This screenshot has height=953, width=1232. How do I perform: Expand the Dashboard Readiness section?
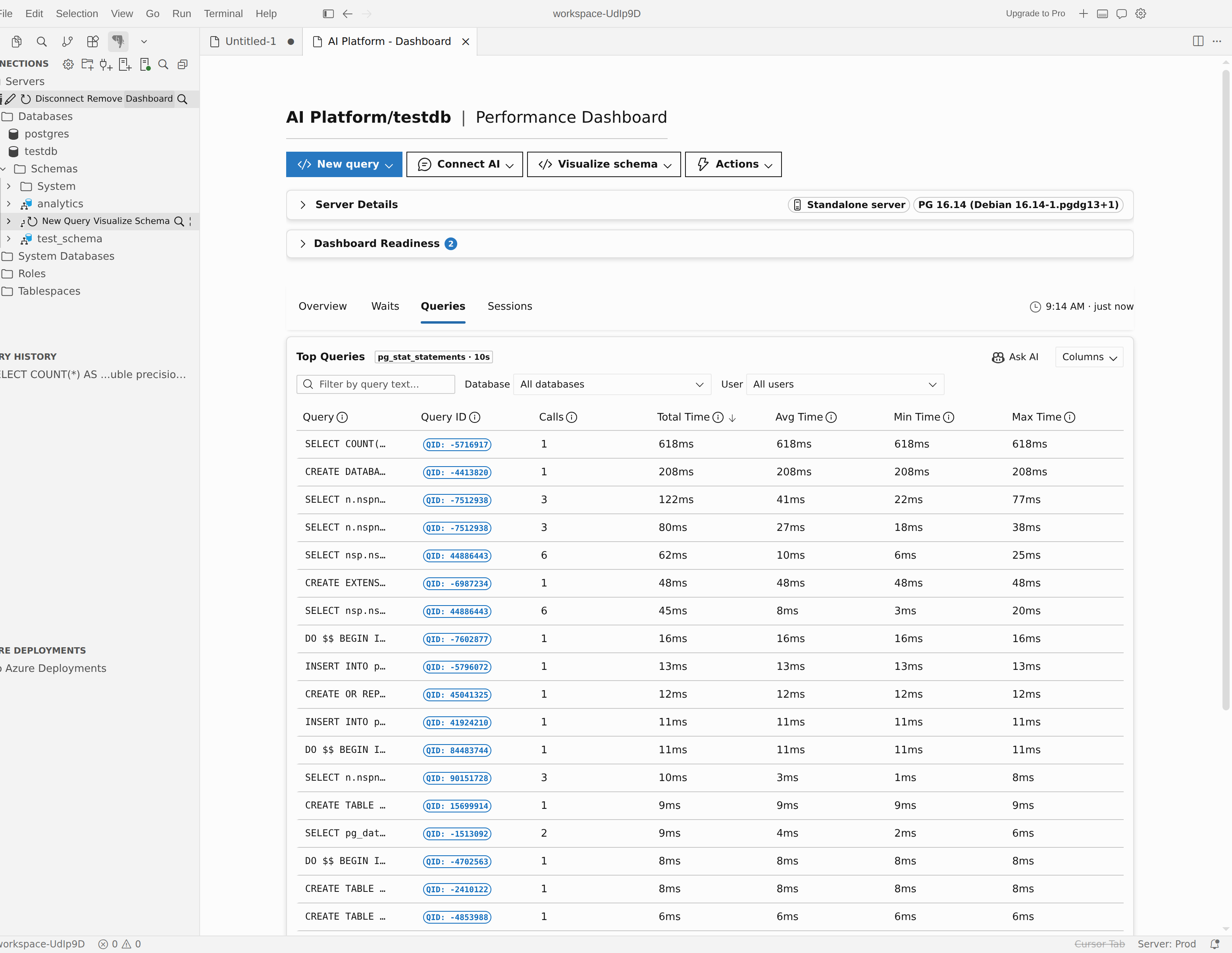pyautogui.click(x=303, y=244)
